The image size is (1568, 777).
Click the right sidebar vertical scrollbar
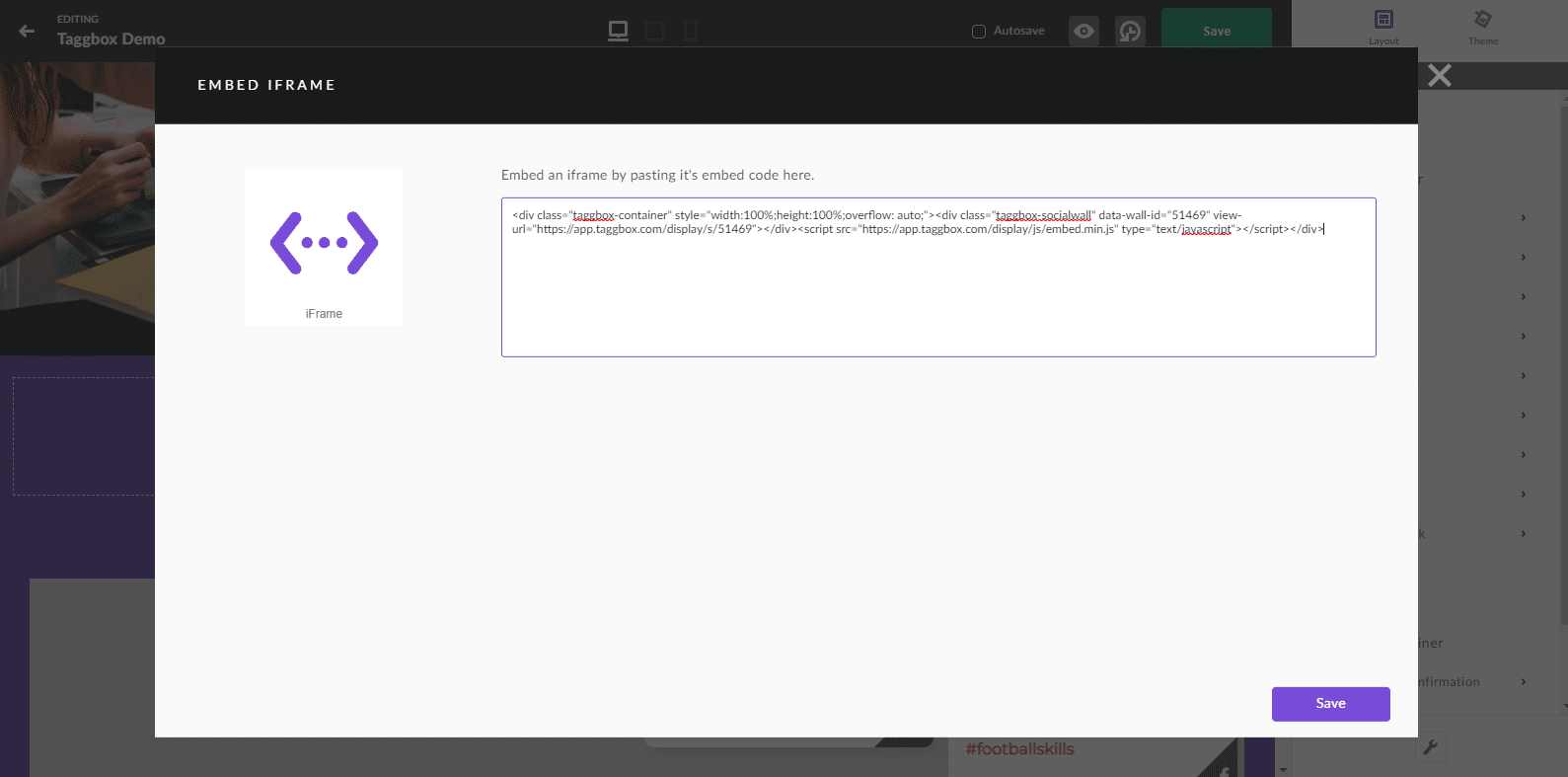[x=1563, y=395]
